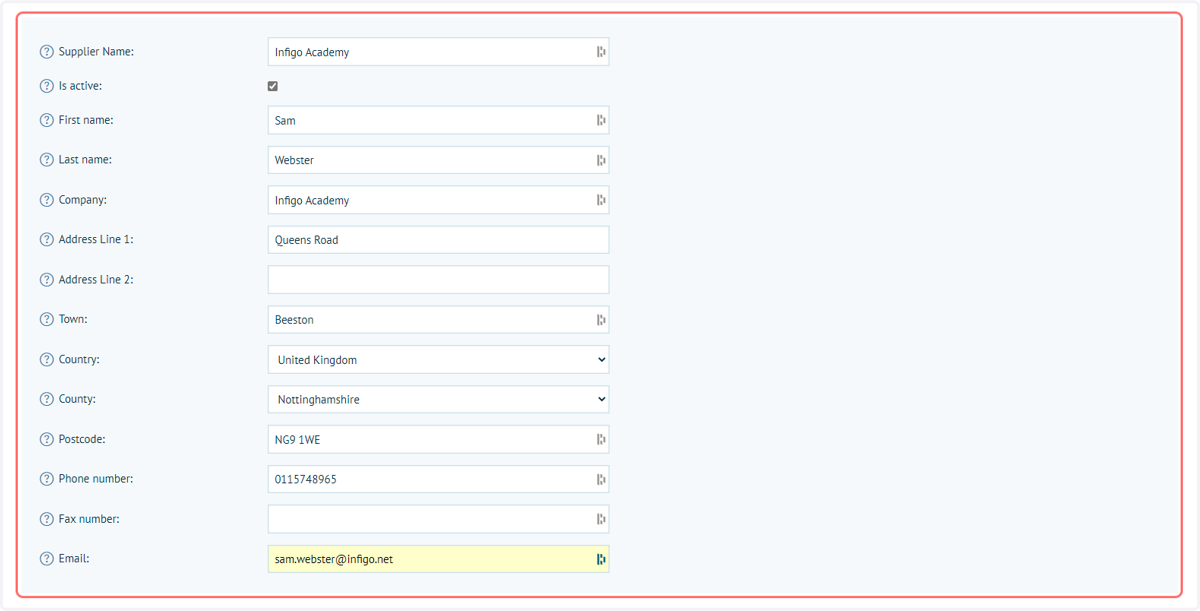
Task: Click the "Country:" label text
Action: pos(79,360)
